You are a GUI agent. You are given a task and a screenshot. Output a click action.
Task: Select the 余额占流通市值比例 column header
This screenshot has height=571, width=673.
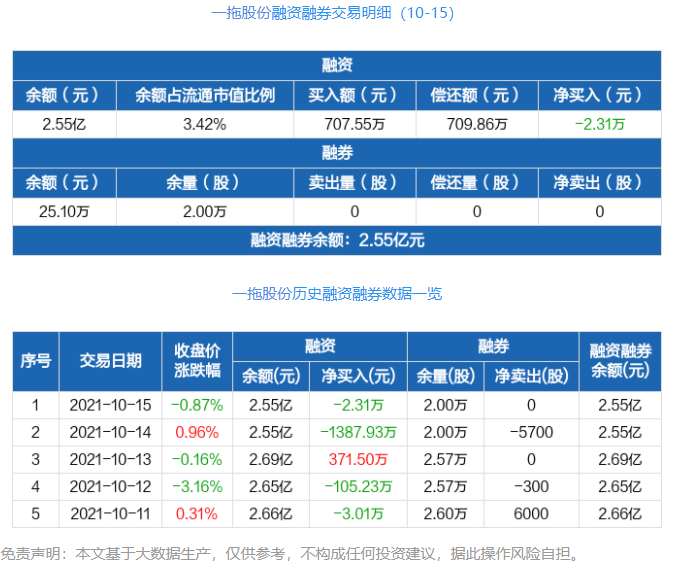(205, 95)
